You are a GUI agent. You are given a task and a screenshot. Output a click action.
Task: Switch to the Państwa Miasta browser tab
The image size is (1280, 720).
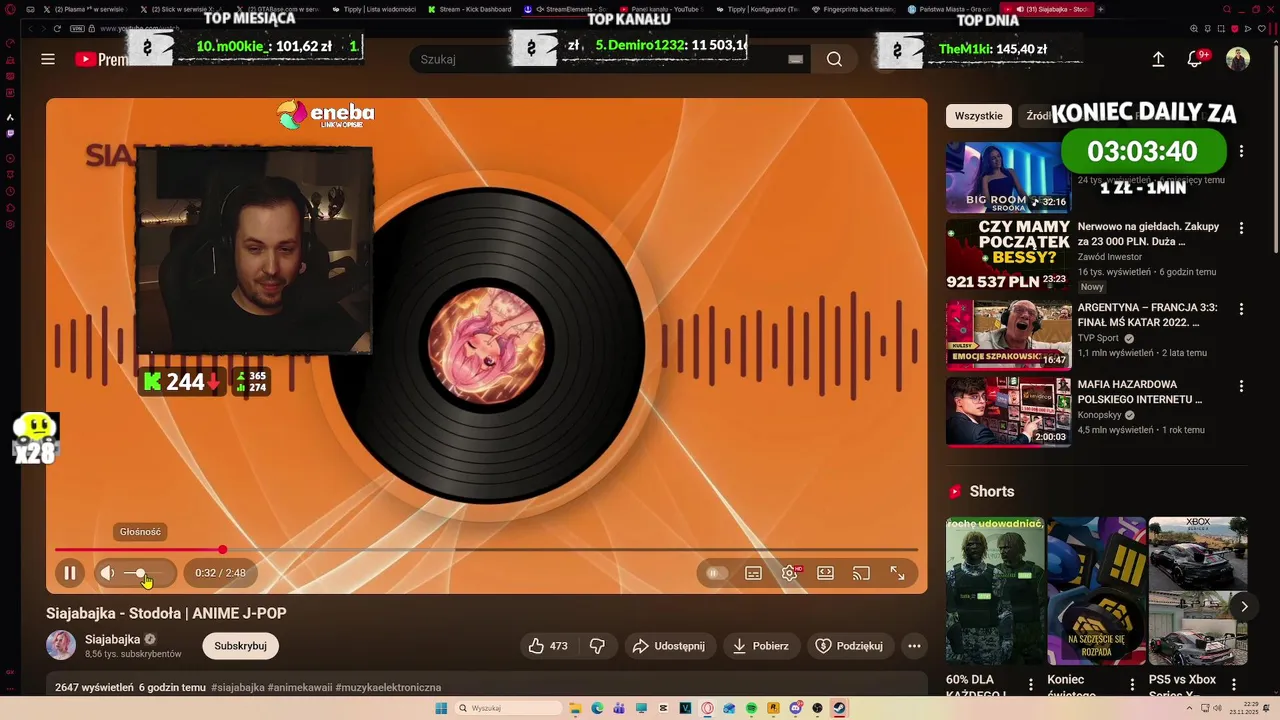pos(948,9)
